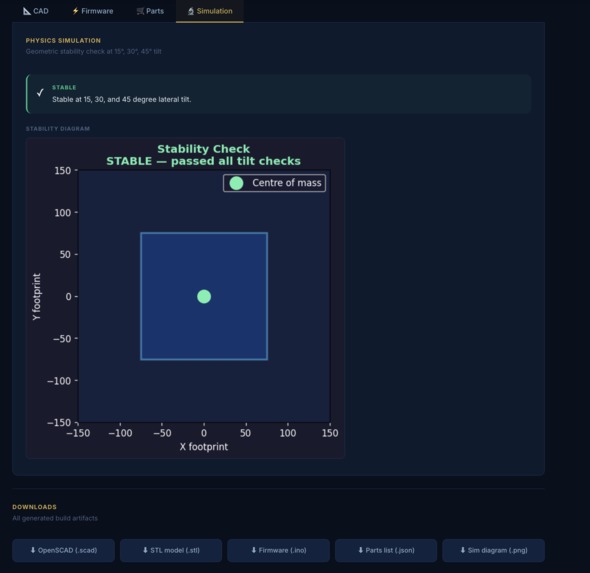Screen dimensions: 590x573
Task: Click the Firmware lightning bolt icon
Action: coord(75,11)
